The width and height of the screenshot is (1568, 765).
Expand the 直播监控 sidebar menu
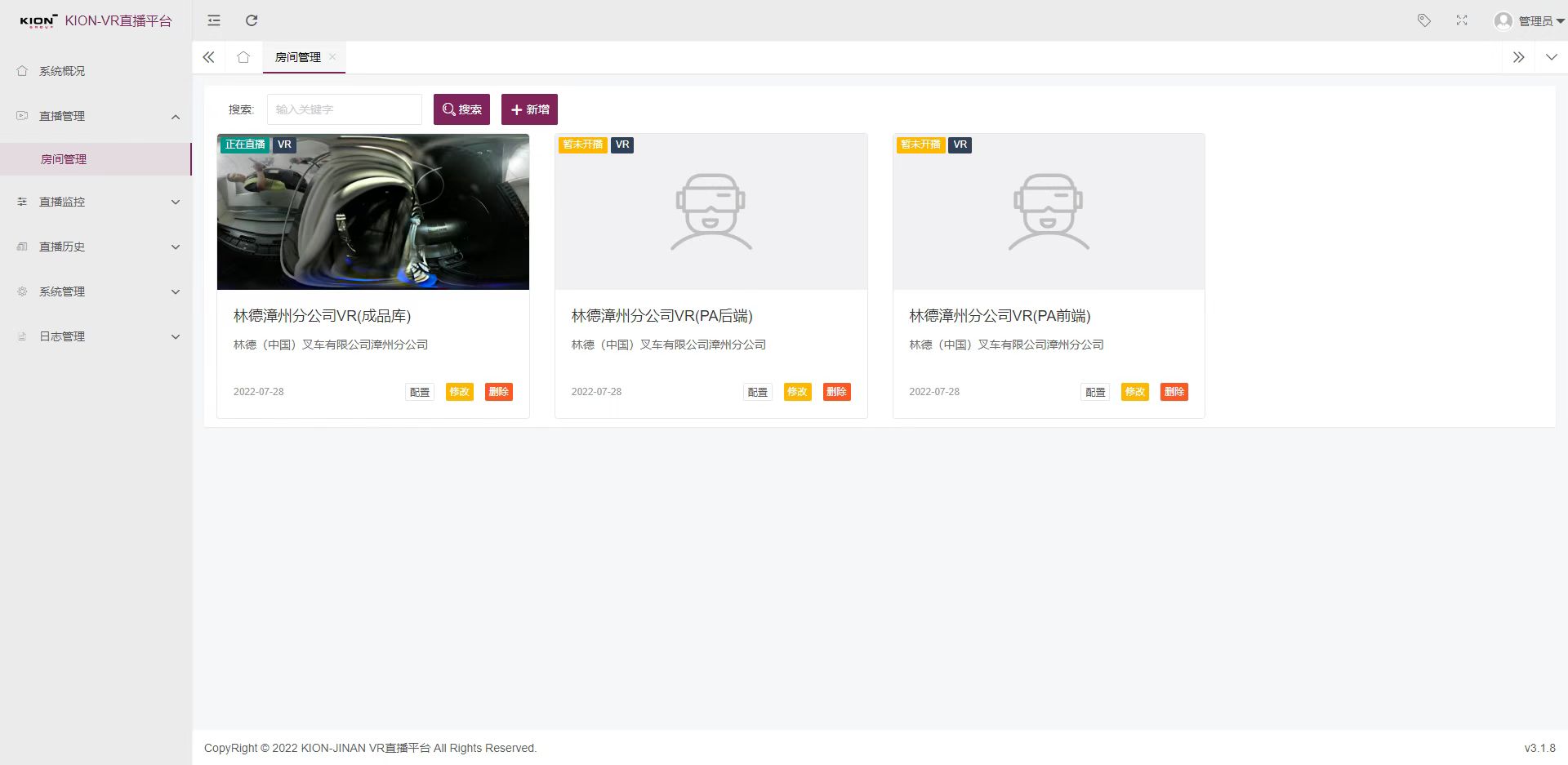[96, 202]
